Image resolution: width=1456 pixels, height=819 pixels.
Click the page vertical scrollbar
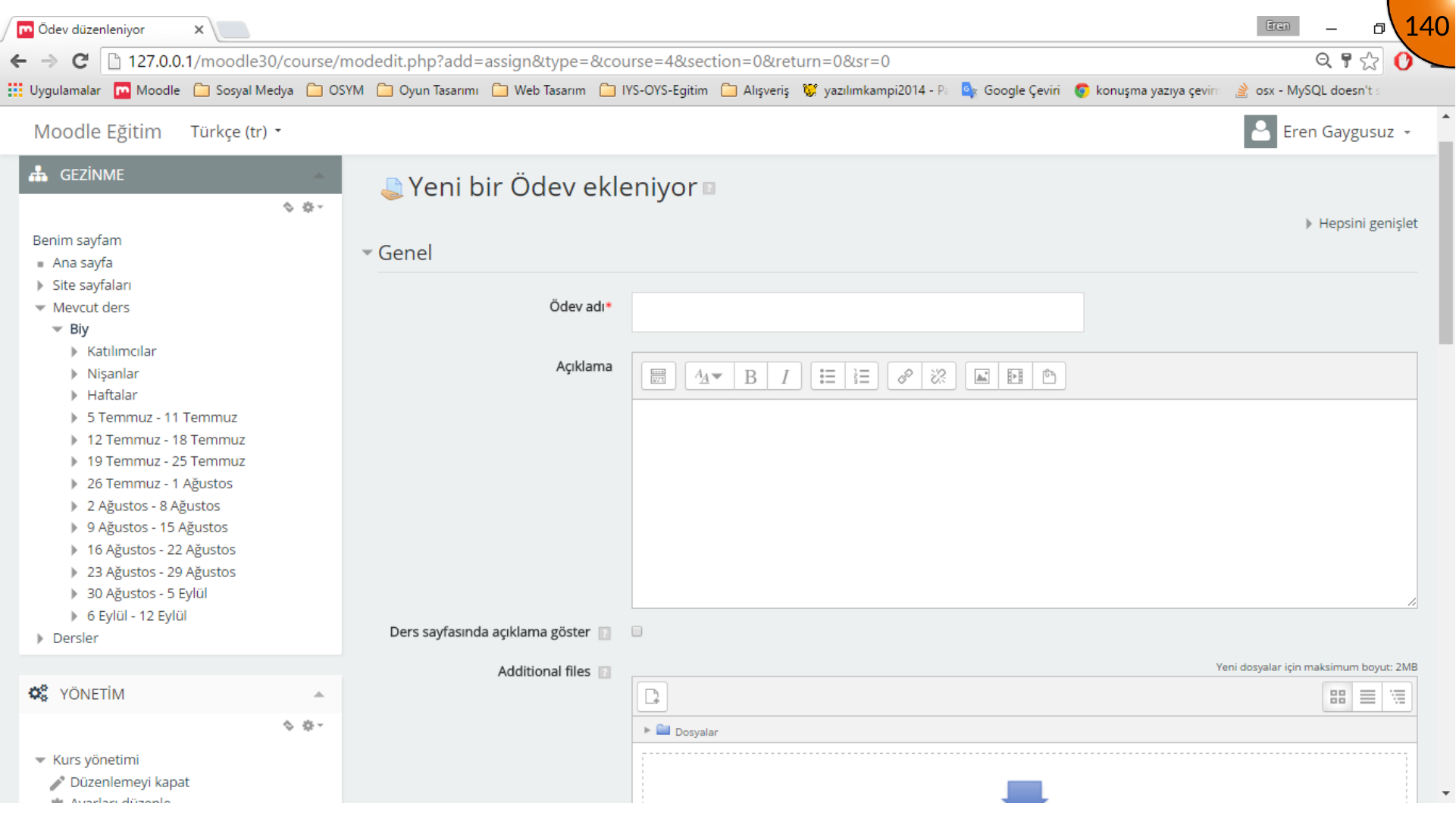pyautogui.click(x=1445, y=243)
